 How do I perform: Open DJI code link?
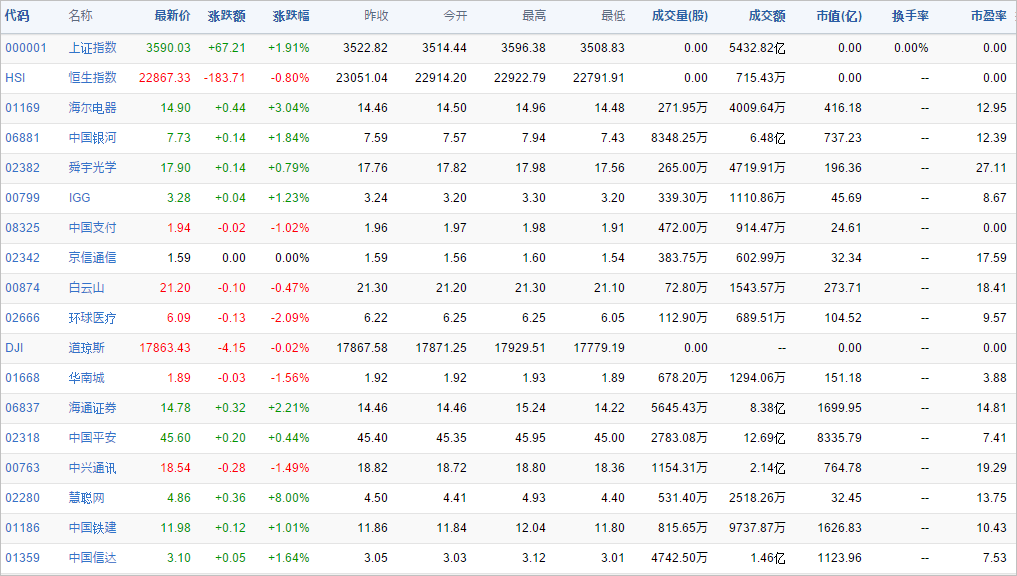[x=14, y=348]
